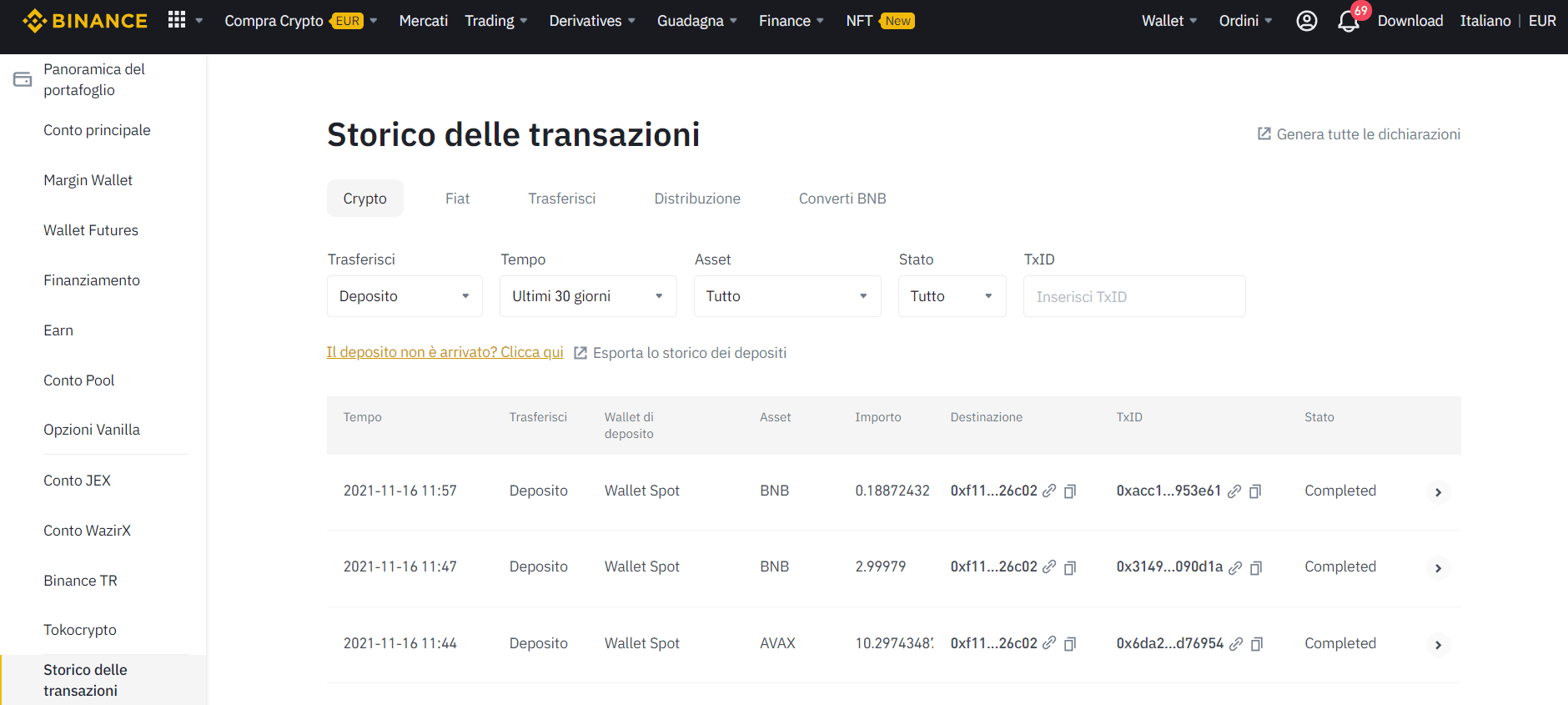Screen dimensions: 1568x705
Task: Open the Trasferisci dropdown set to Deposito
Action: coord(405,296)
